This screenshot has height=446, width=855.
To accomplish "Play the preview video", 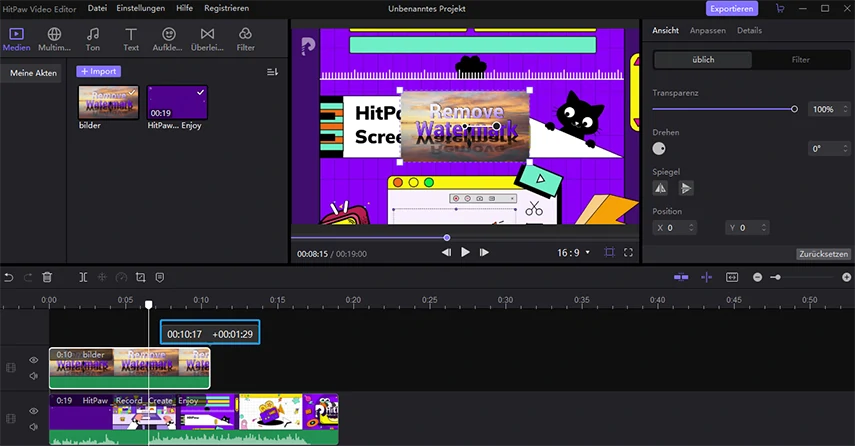I will (x=465, y=252).
